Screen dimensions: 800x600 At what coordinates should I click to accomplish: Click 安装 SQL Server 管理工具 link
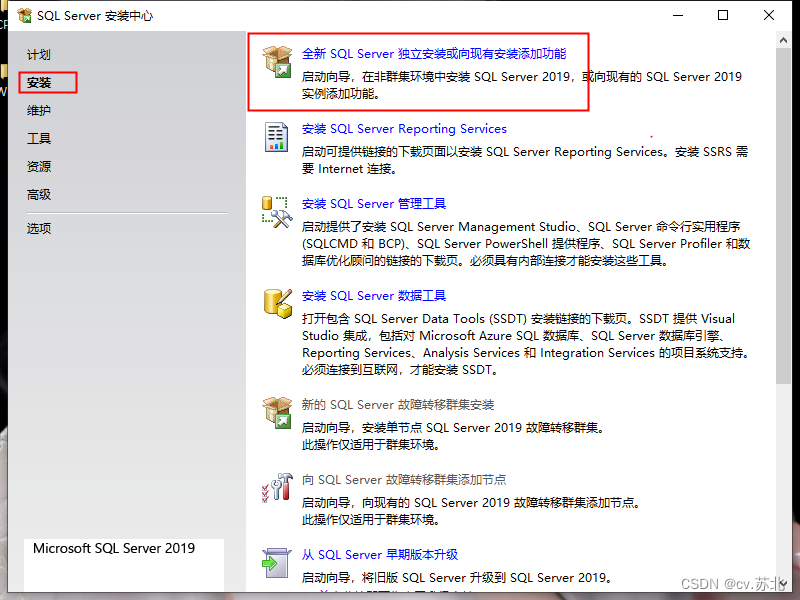click(x=373, y=204)
